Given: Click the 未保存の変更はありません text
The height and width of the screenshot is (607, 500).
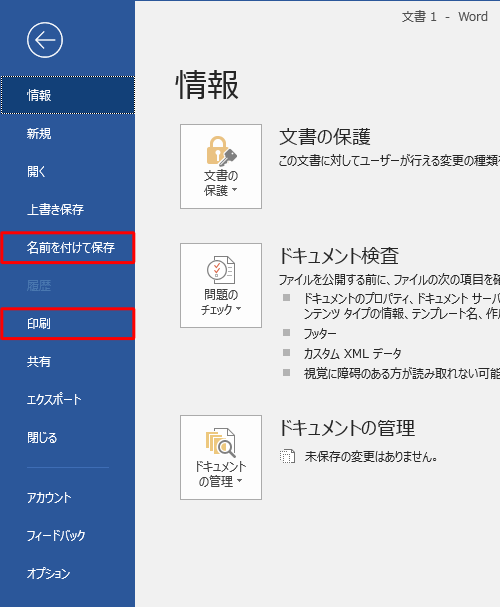Looking at the screenshot, I should pos(371,457).
